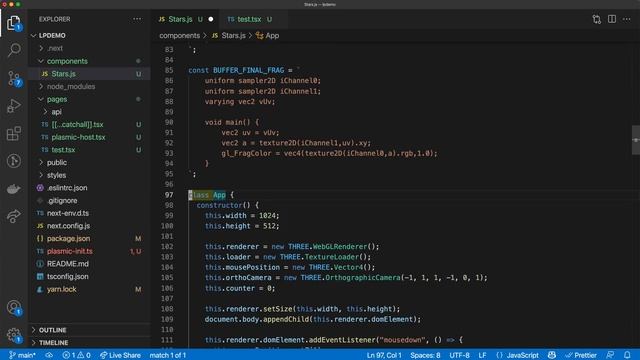Open the Search view in activity bar
The width and height of the screenshot is (640, 360).
[14, 50]
